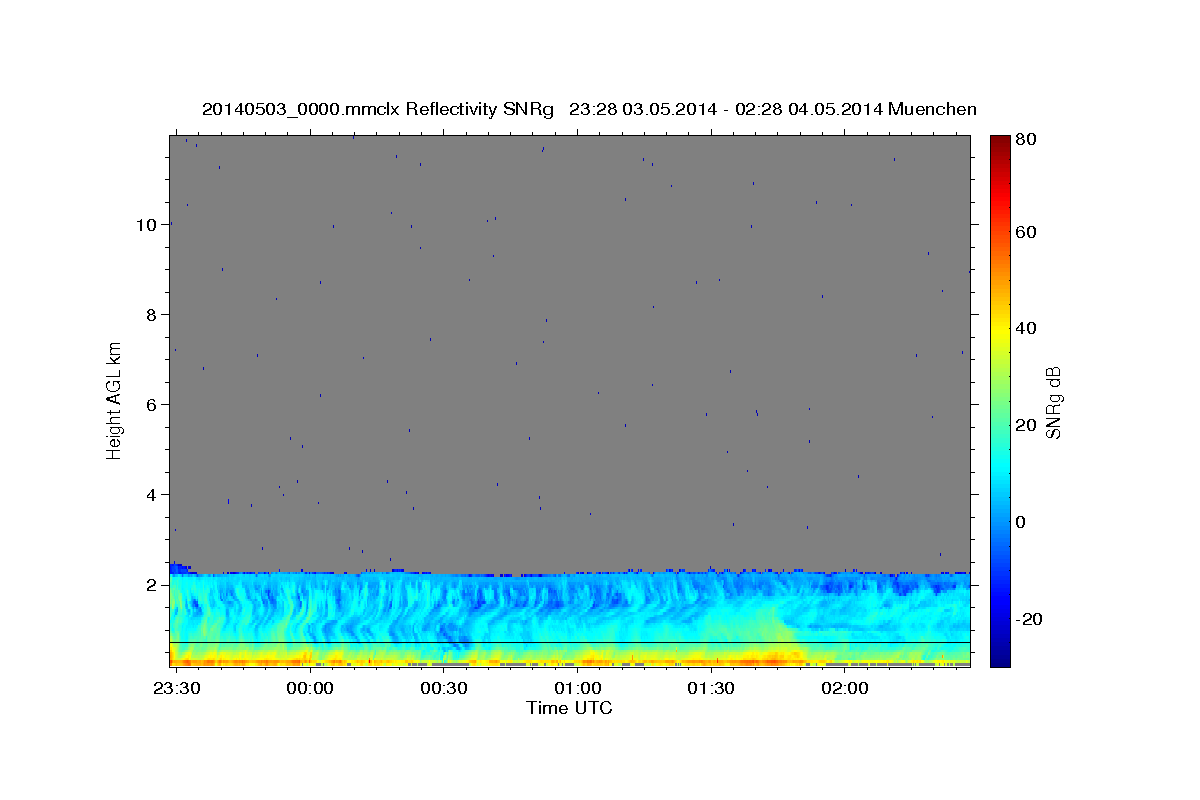Click the 02:00 time tick label

pyautogui.click(x=845, y=690)
